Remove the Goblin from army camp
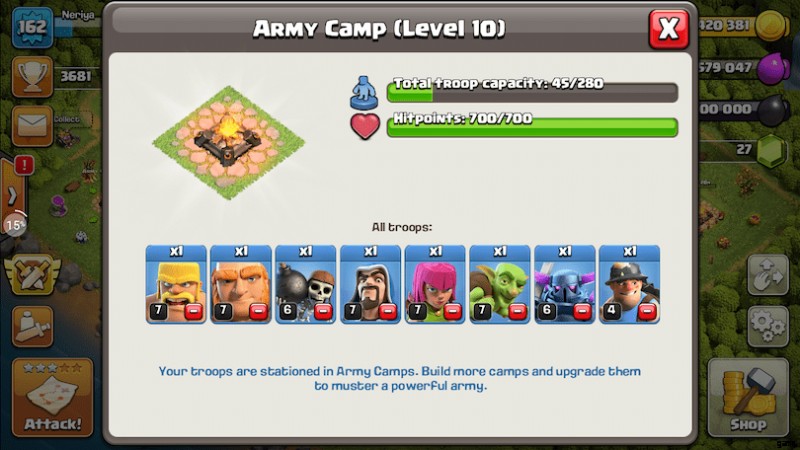 [517, 311]
